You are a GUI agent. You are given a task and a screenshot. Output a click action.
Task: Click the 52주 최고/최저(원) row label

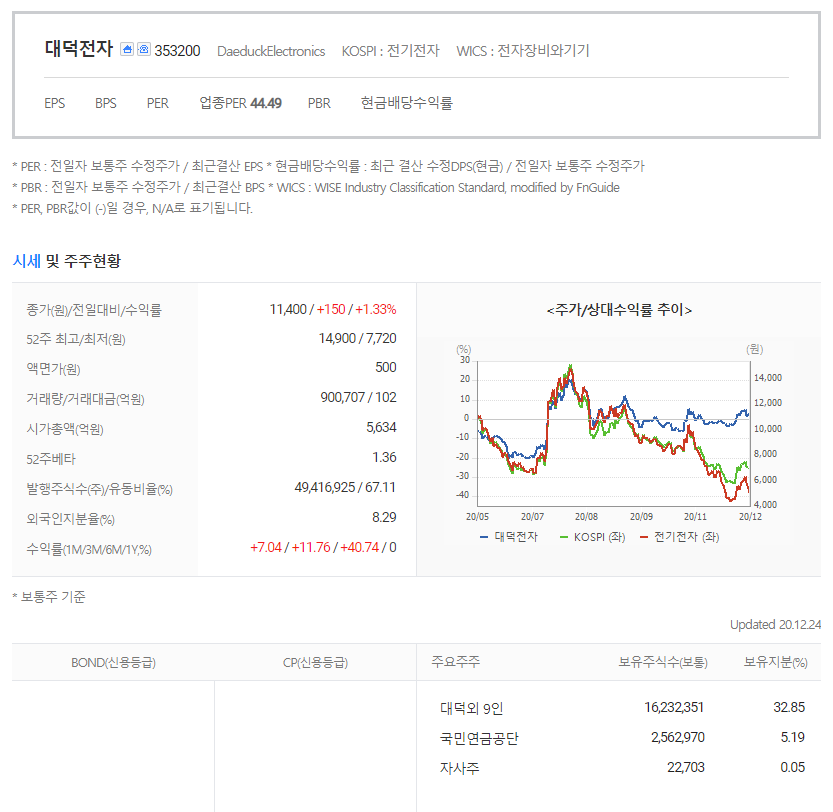[76, 339]
